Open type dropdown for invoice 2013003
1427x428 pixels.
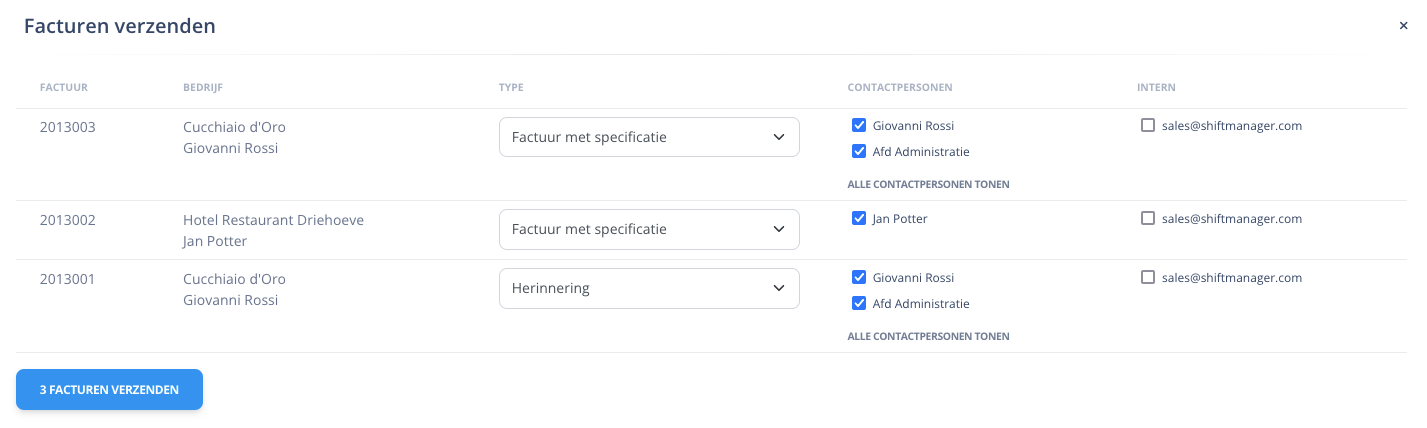[x=649, y=137]
